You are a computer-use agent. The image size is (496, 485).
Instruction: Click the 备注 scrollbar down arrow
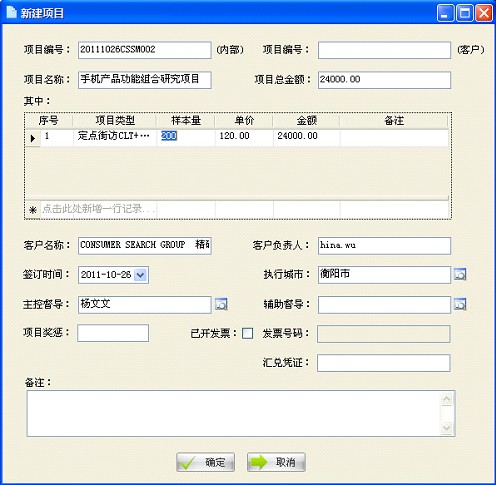point(446,427)
